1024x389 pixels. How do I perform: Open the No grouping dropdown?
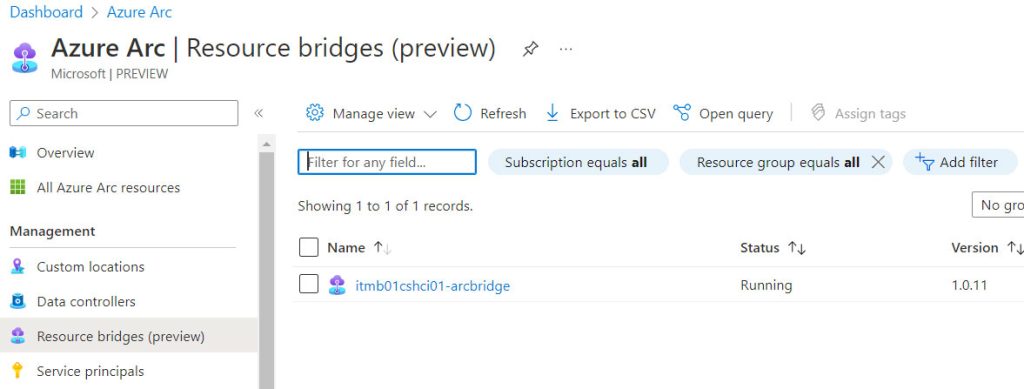coord(998,205)
